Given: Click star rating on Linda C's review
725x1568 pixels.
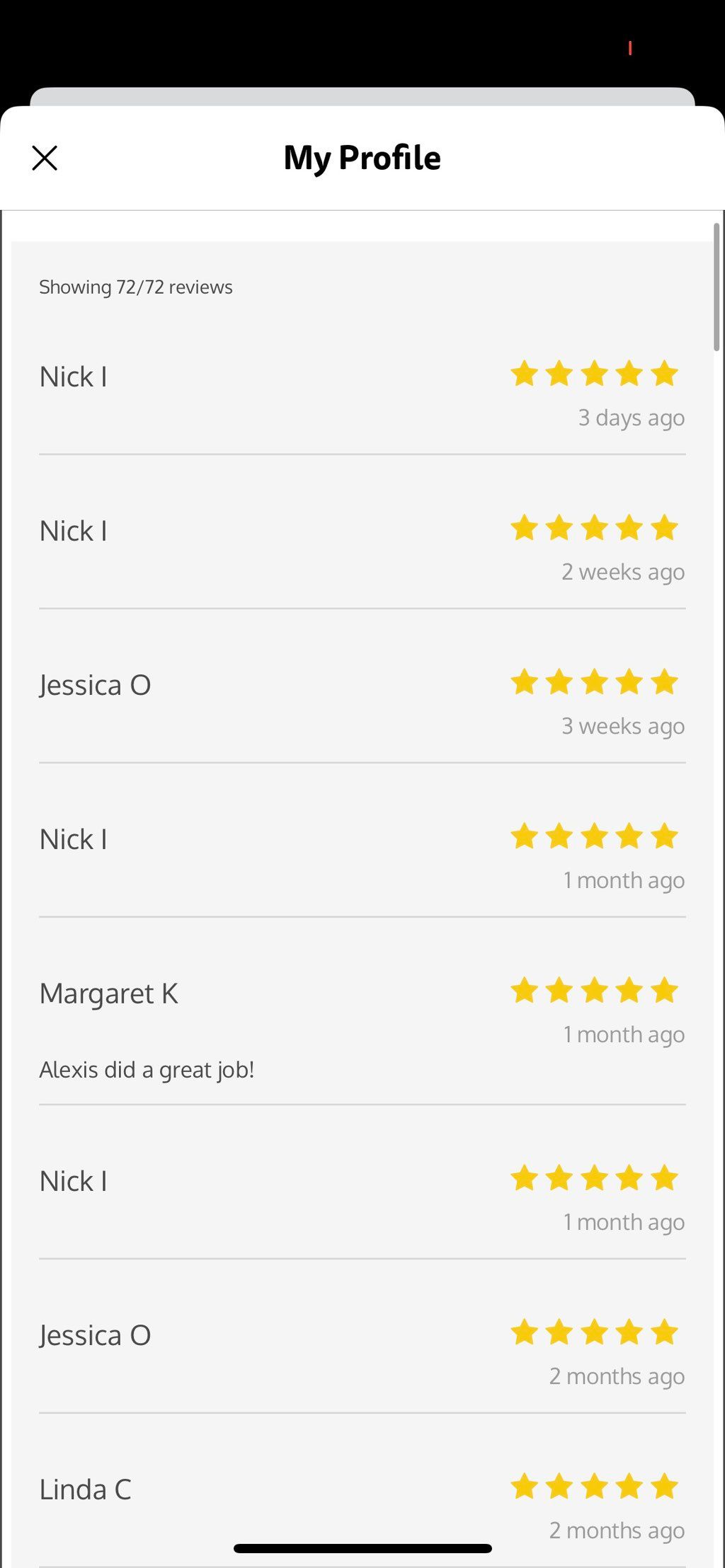Looking at the screenshot, I should (594, 1487).
